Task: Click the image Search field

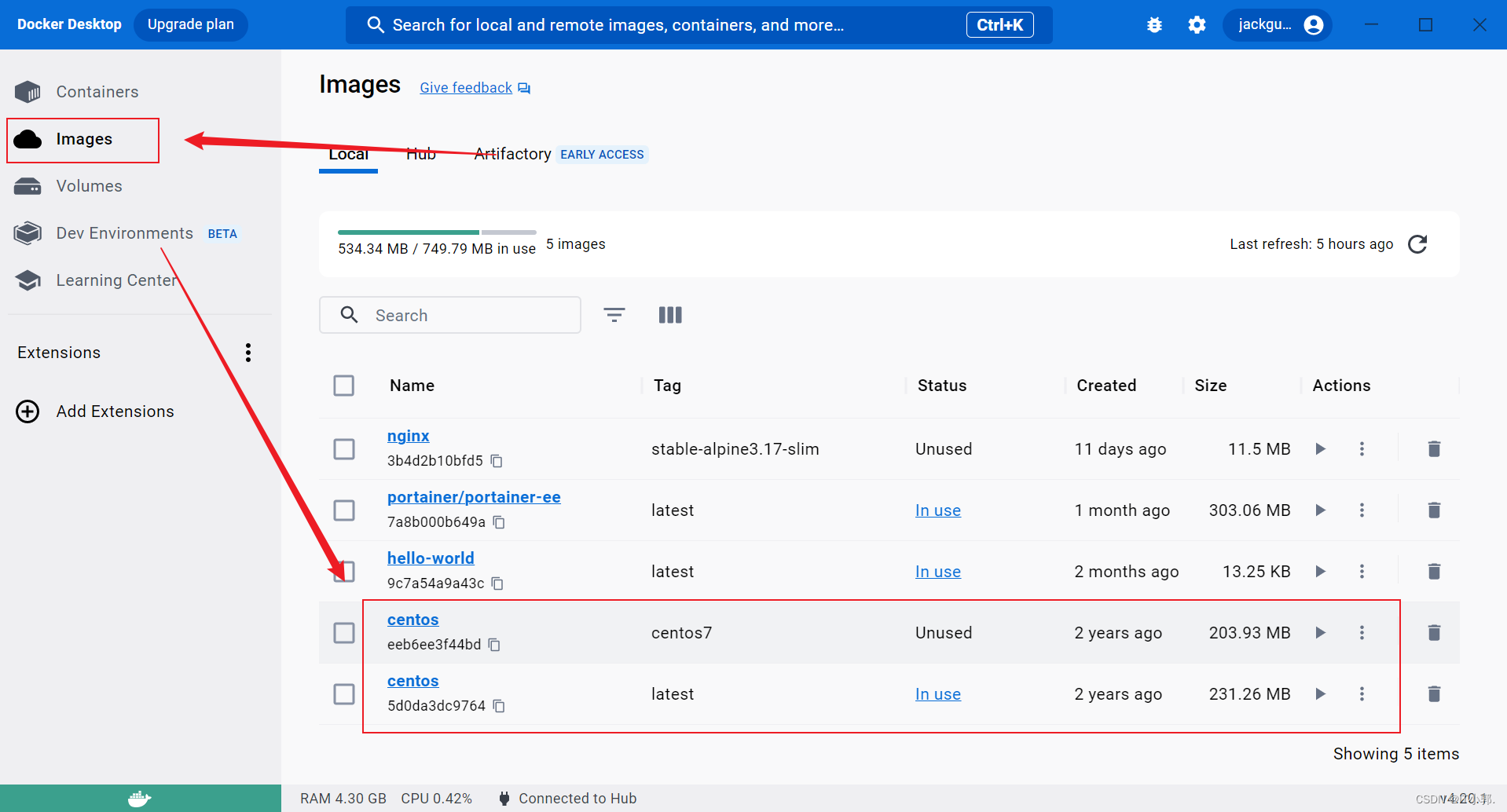Action: point(450,315)
